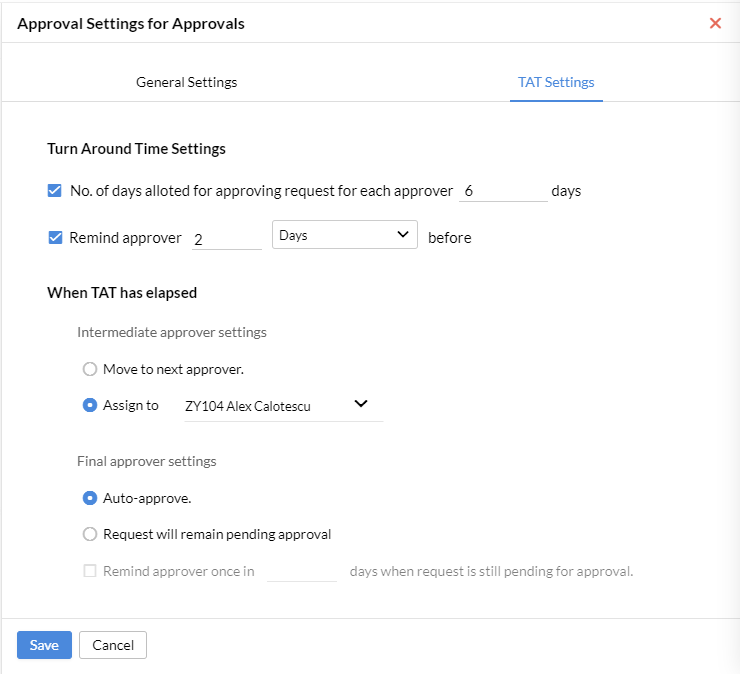Toggle the Remind approver checkbox
The height and width of the screenshot is (674, 740).
click(x=55, y=237)
